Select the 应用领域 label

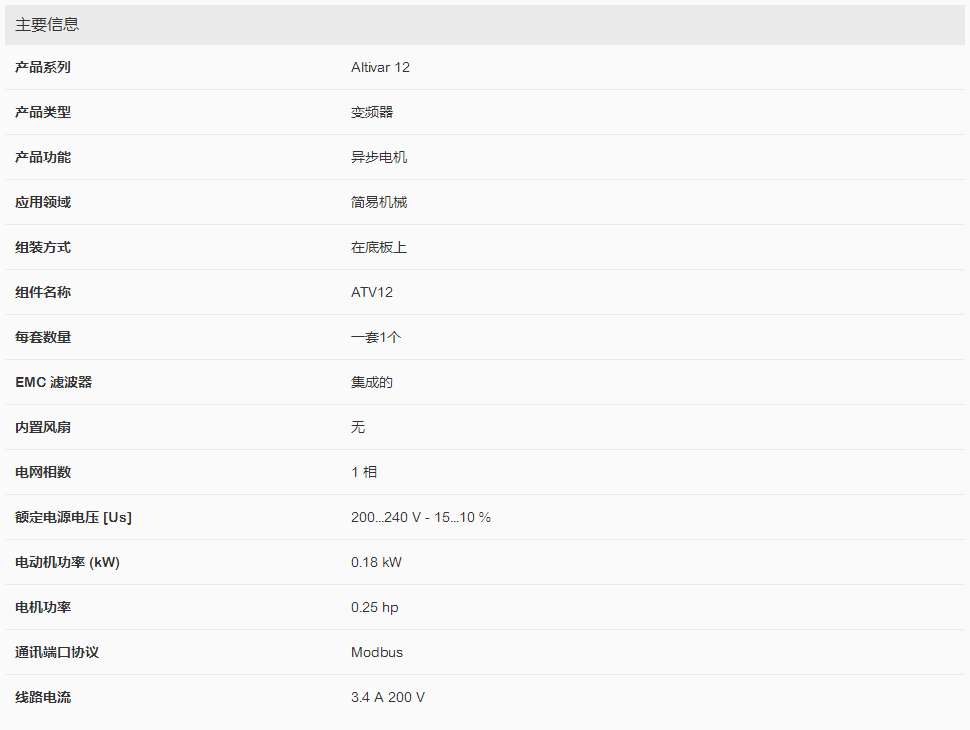click(43, 202)
